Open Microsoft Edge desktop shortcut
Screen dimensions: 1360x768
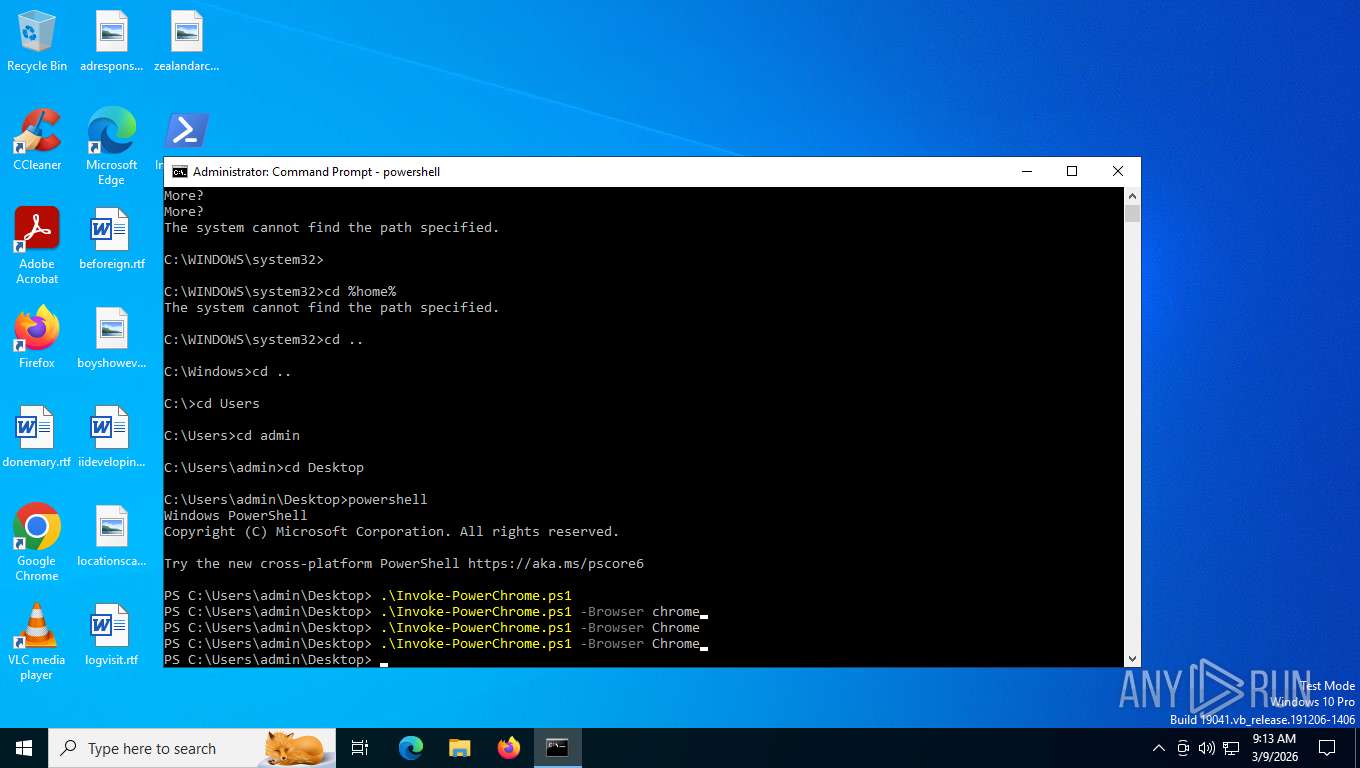coord(112,147)
